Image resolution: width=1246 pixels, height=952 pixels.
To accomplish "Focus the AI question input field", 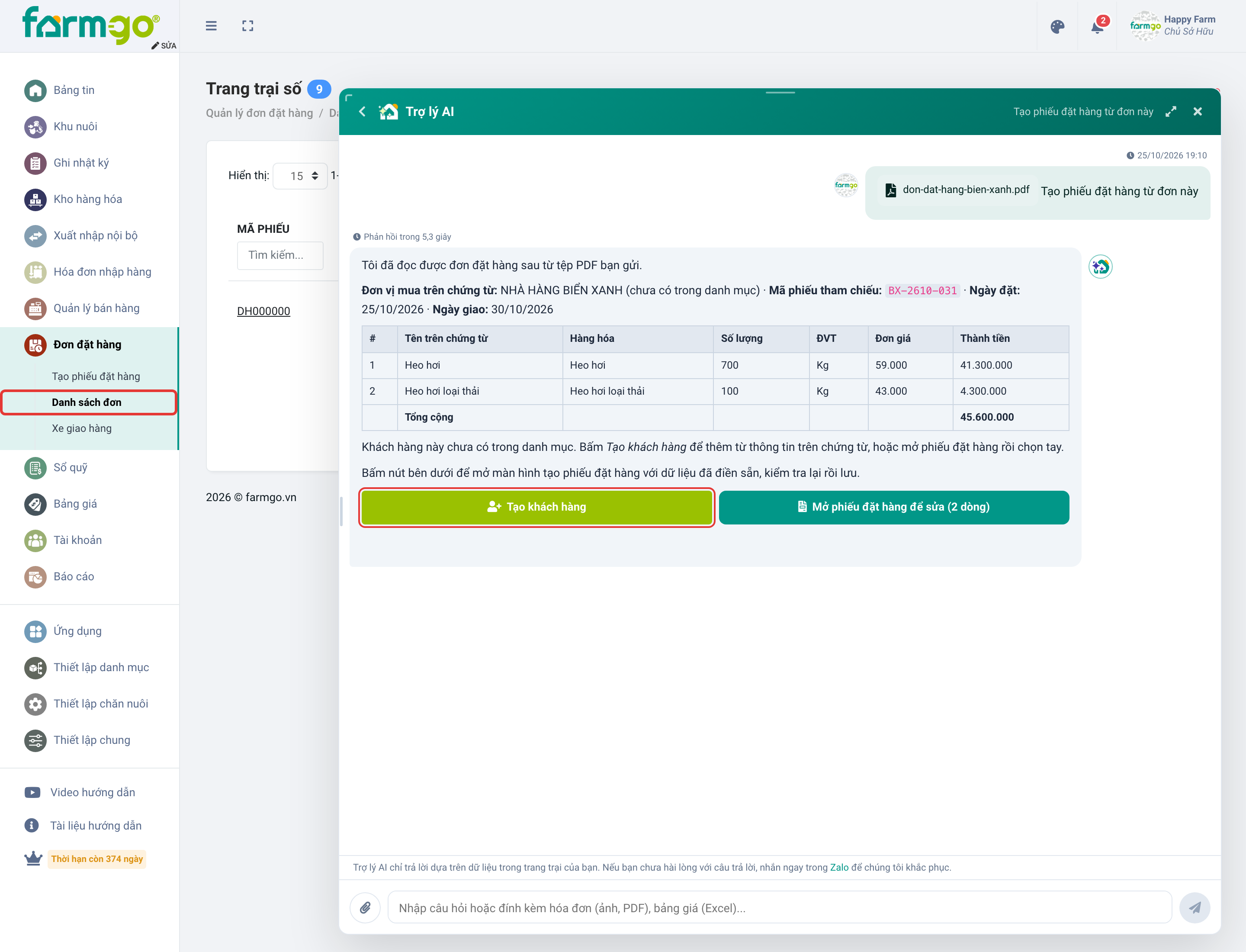I will point(779,908).
